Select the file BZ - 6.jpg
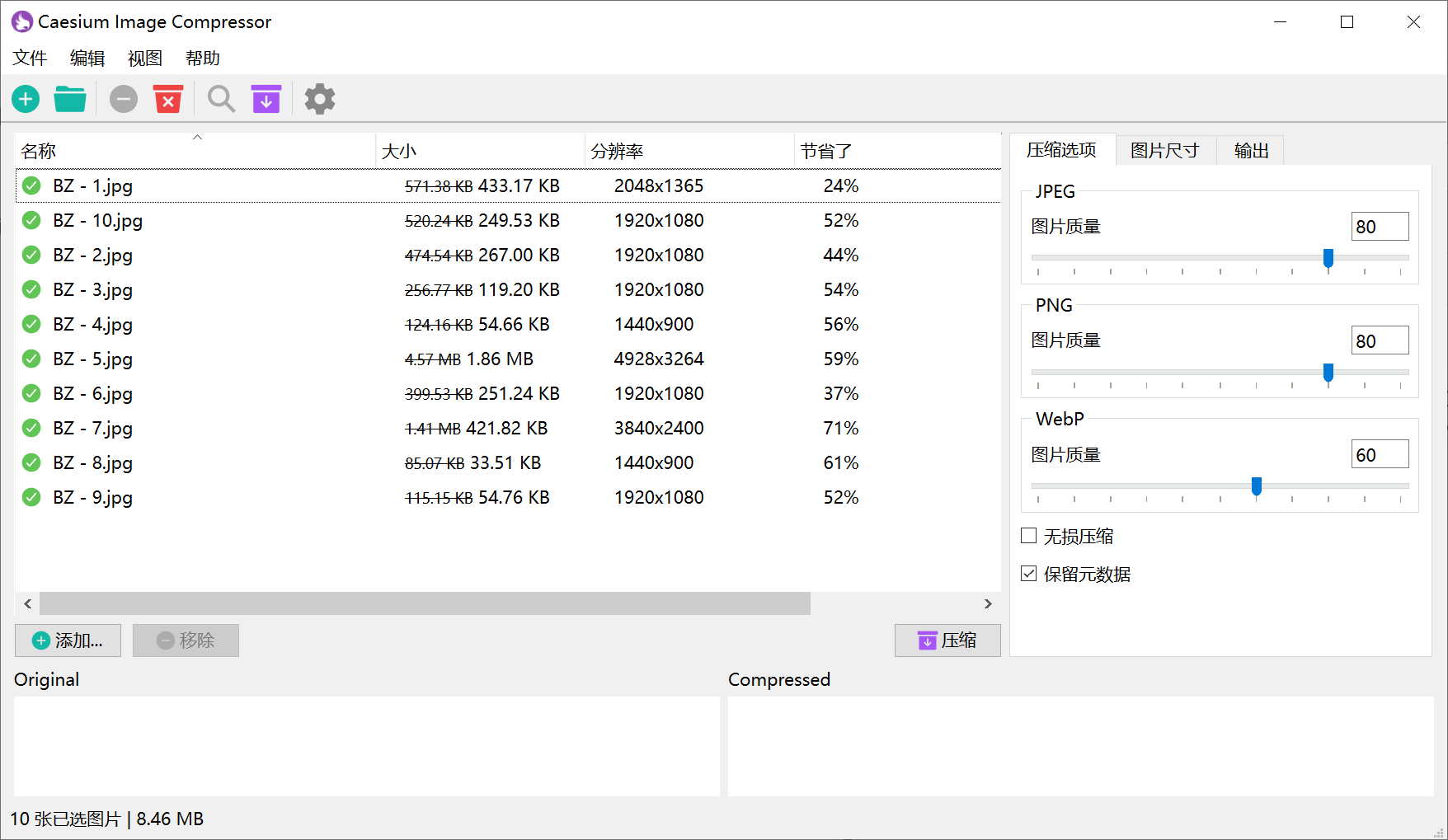The image size is (1448, 840). click(92, 394)
